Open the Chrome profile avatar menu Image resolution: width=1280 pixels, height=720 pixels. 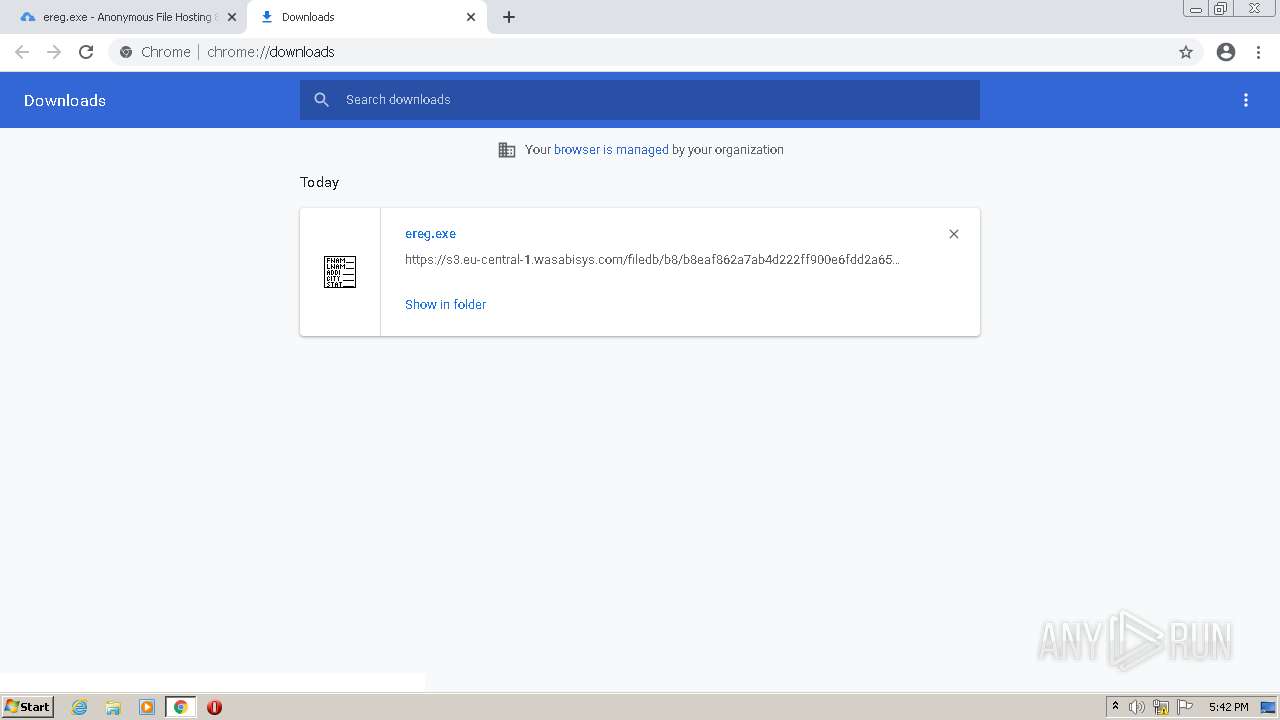[1226, 52]
